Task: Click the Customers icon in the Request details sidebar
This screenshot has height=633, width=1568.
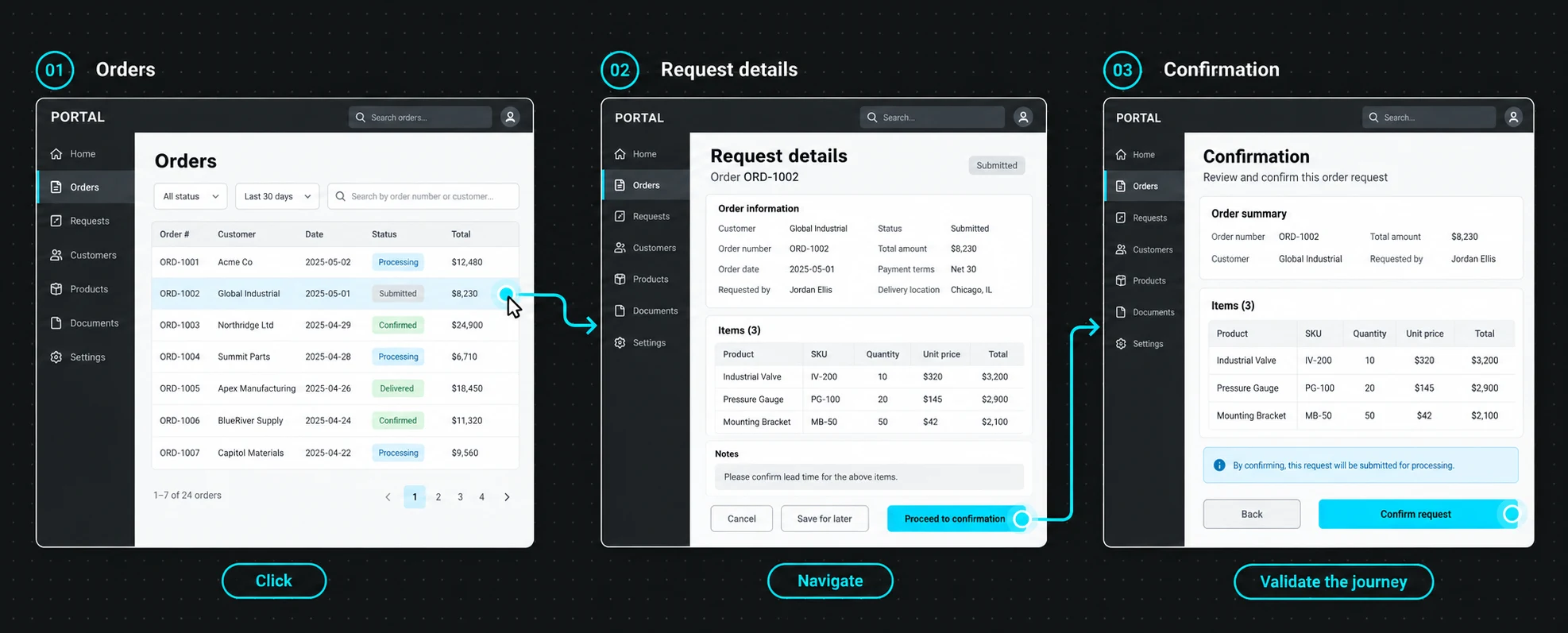Action: (620, 248)
